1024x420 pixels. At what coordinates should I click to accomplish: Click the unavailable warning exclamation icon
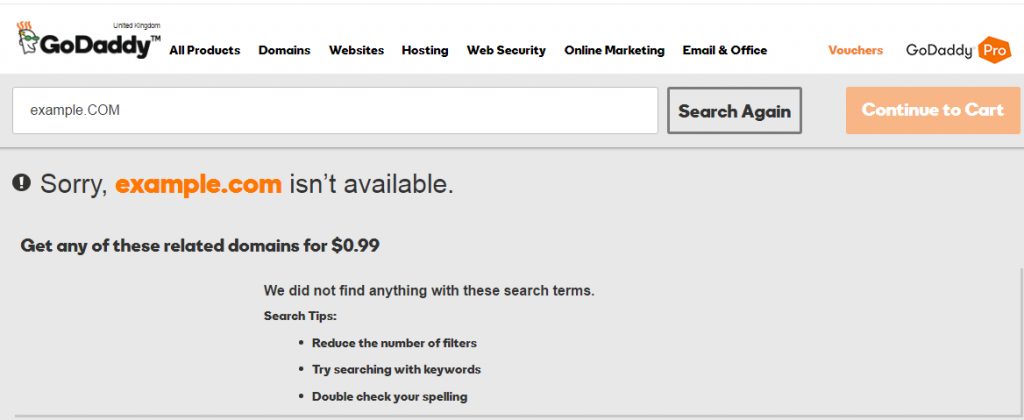click(21, 182)
